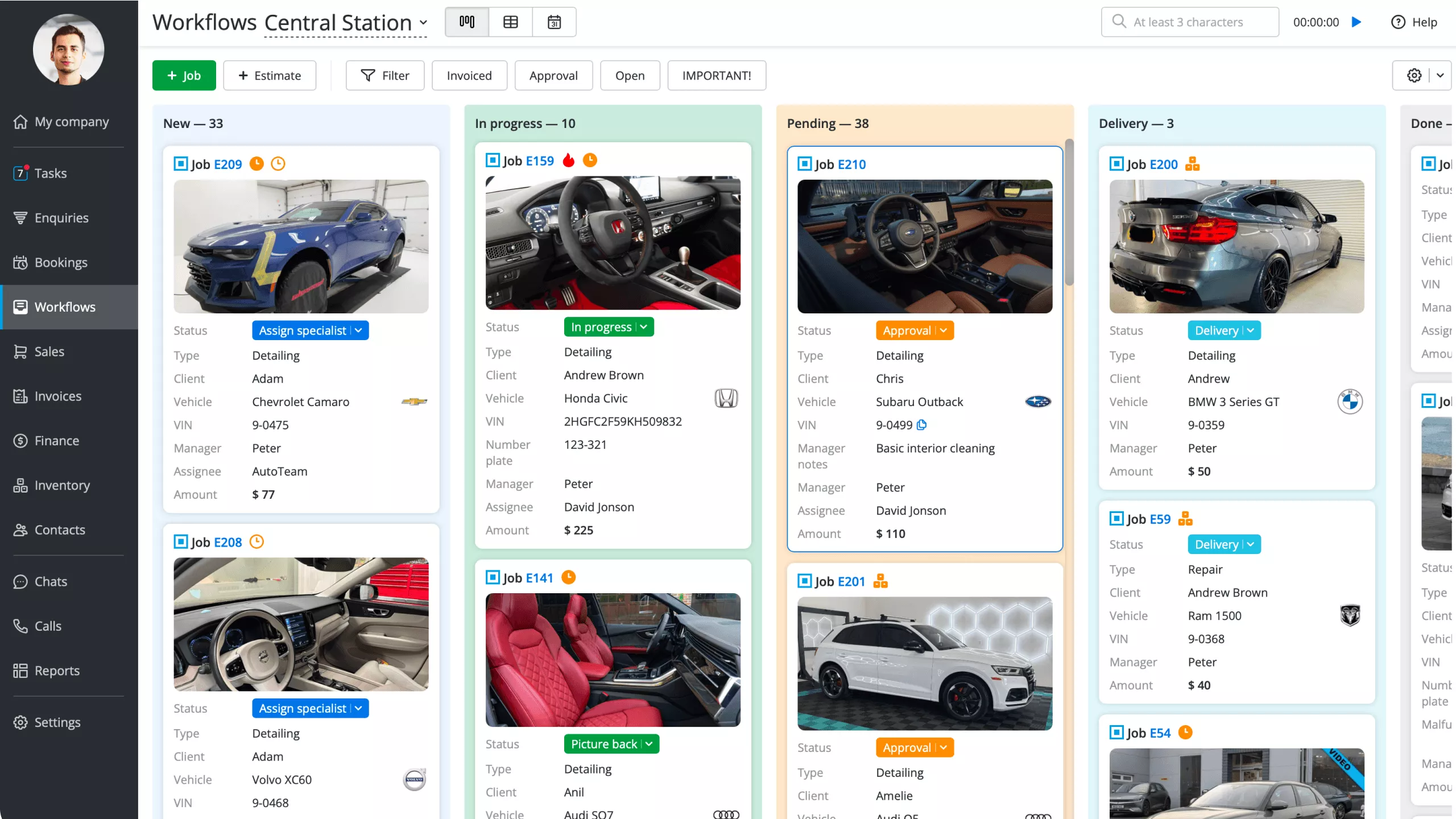
Task: Click the Volvo logo on Job E208
Action: coord(414,779)
